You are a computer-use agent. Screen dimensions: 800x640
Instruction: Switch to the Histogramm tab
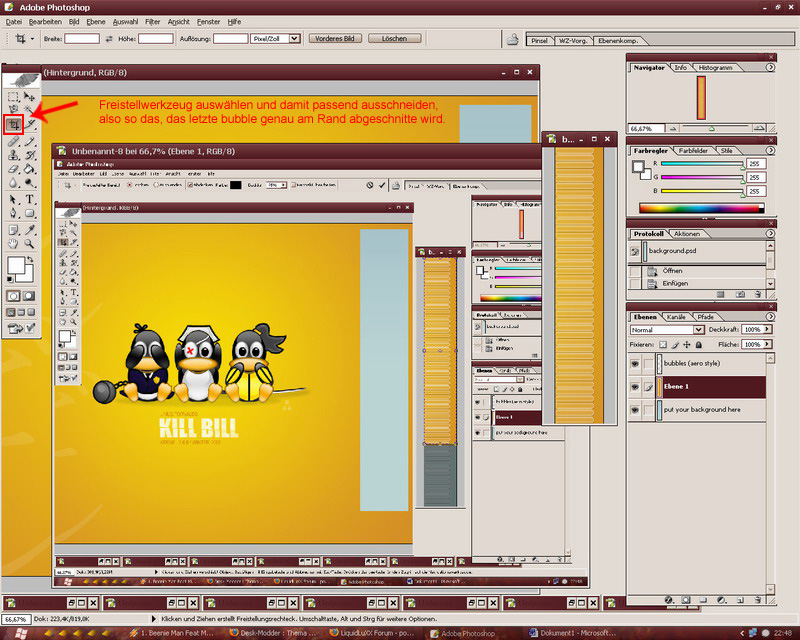[x=715, y=67]
